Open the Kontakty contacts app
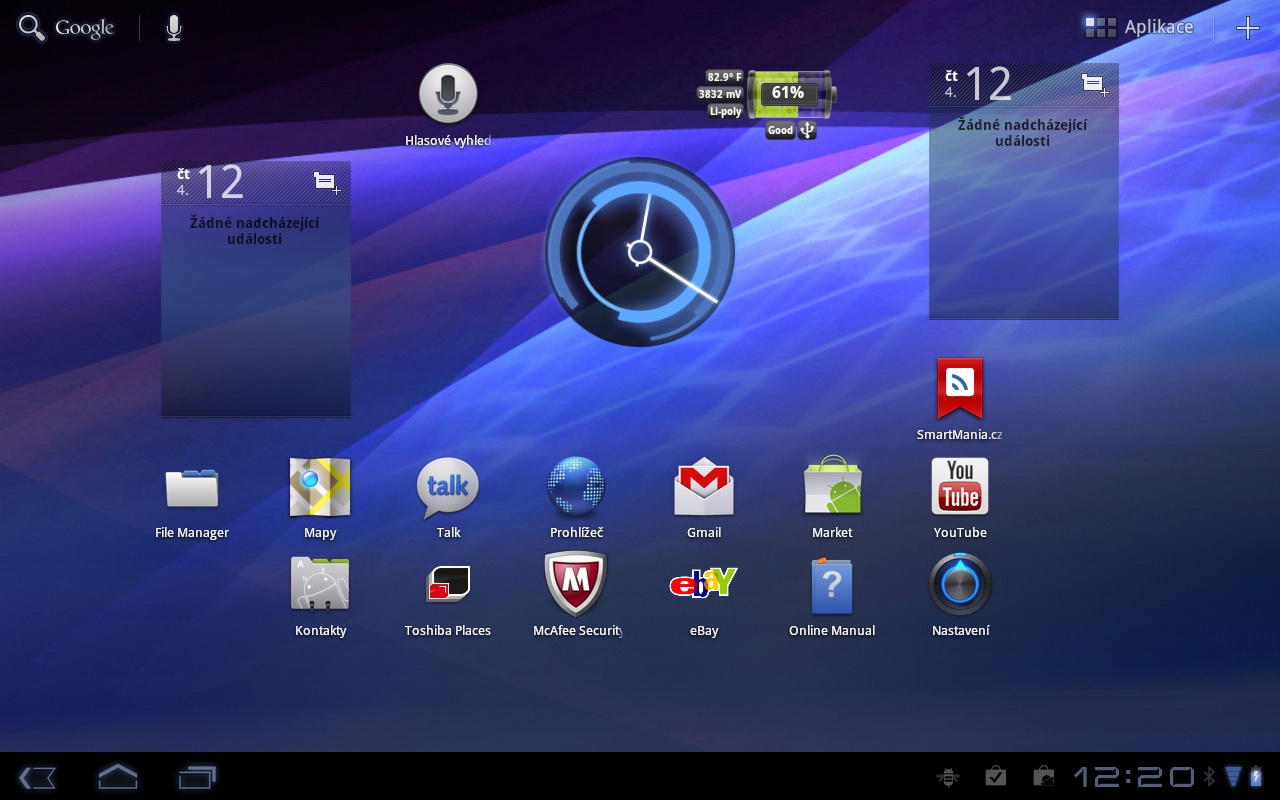 pyautogui.click(x=320, y=597)
